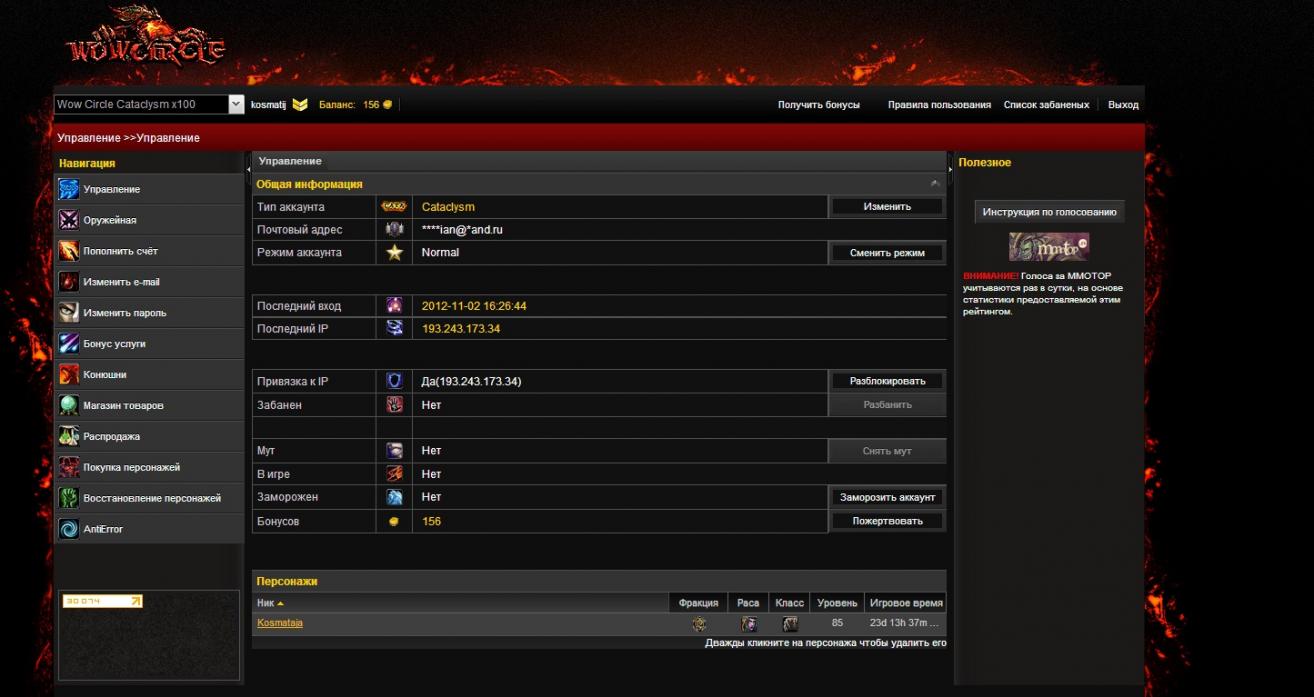1314x697 pixels.
Task: Open Бонус услуги icon in navigation
Action: [x=69, y=344]
